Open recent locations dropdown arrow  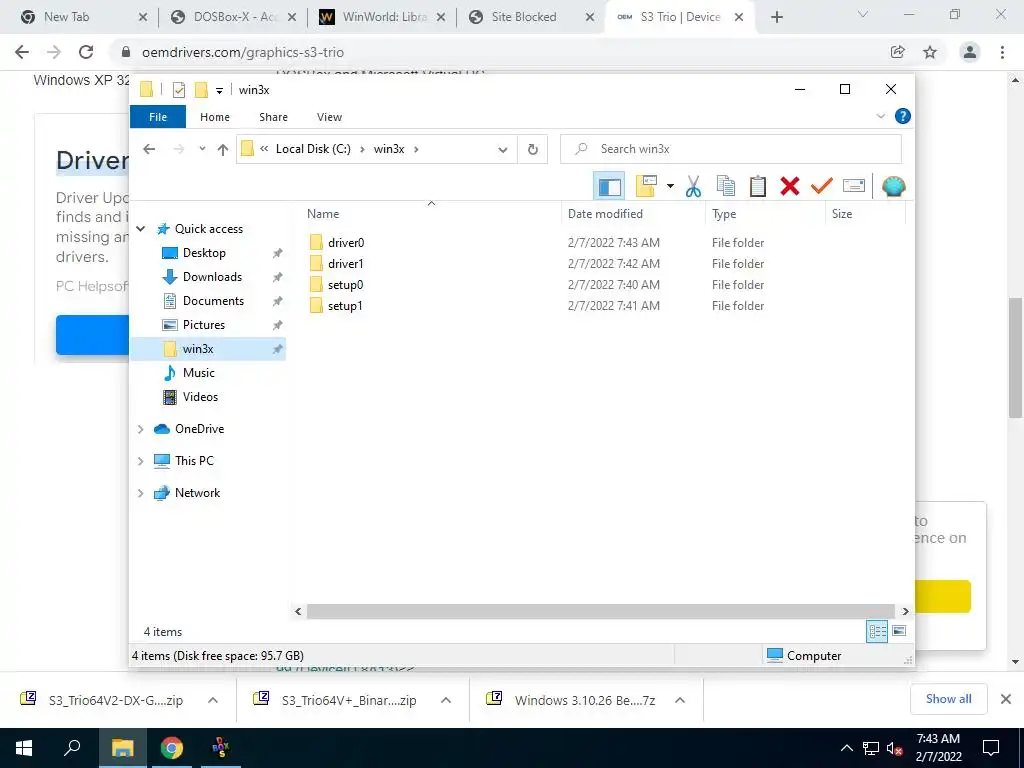[x=202, y=149]
